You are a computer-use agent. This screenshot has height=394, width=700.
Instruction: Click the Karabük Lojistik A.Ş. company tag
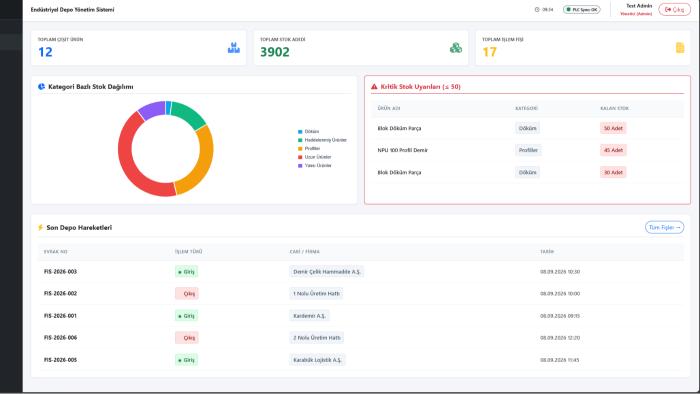[317, 360]
